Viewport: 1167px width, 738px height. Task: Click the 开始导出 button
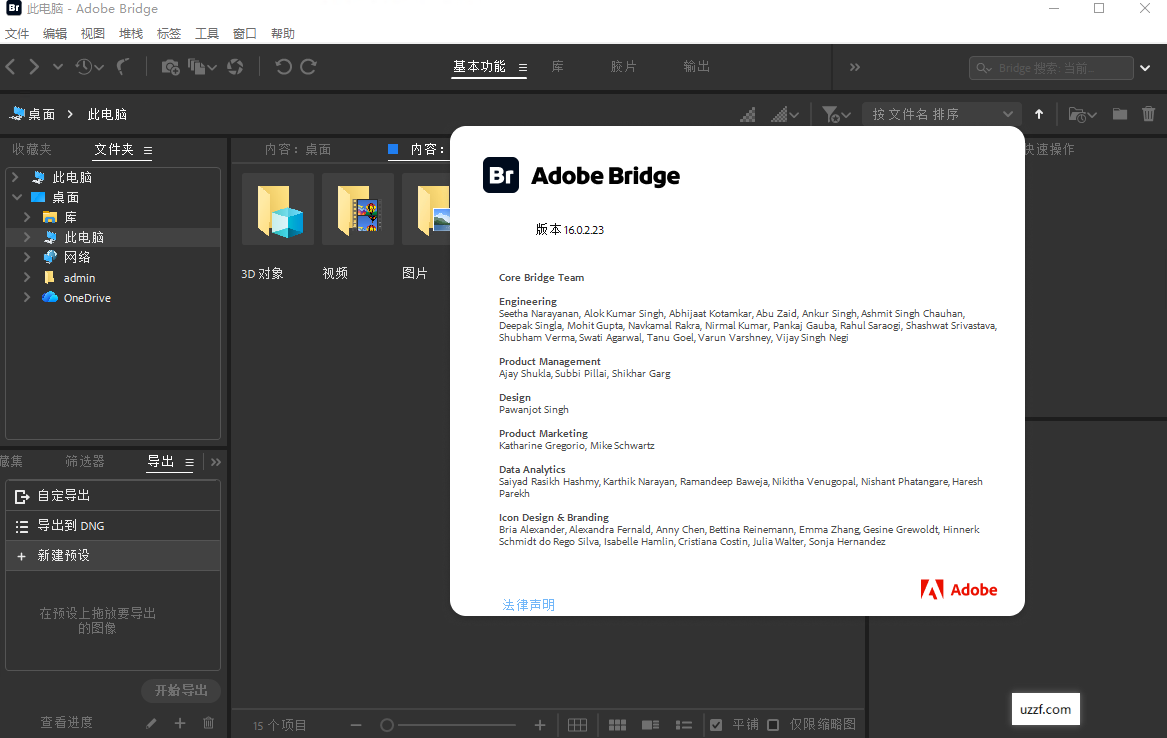(x=180, y=689)
